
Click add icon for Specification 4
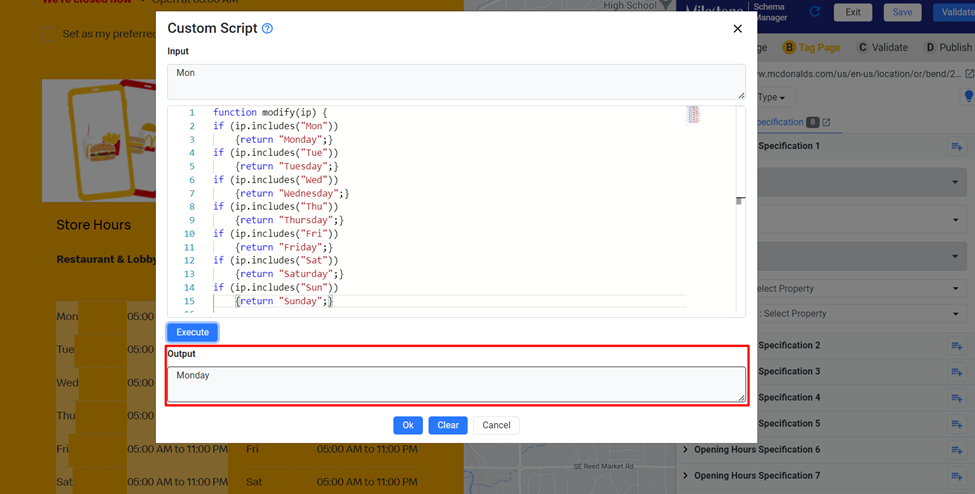click(957, 398)
